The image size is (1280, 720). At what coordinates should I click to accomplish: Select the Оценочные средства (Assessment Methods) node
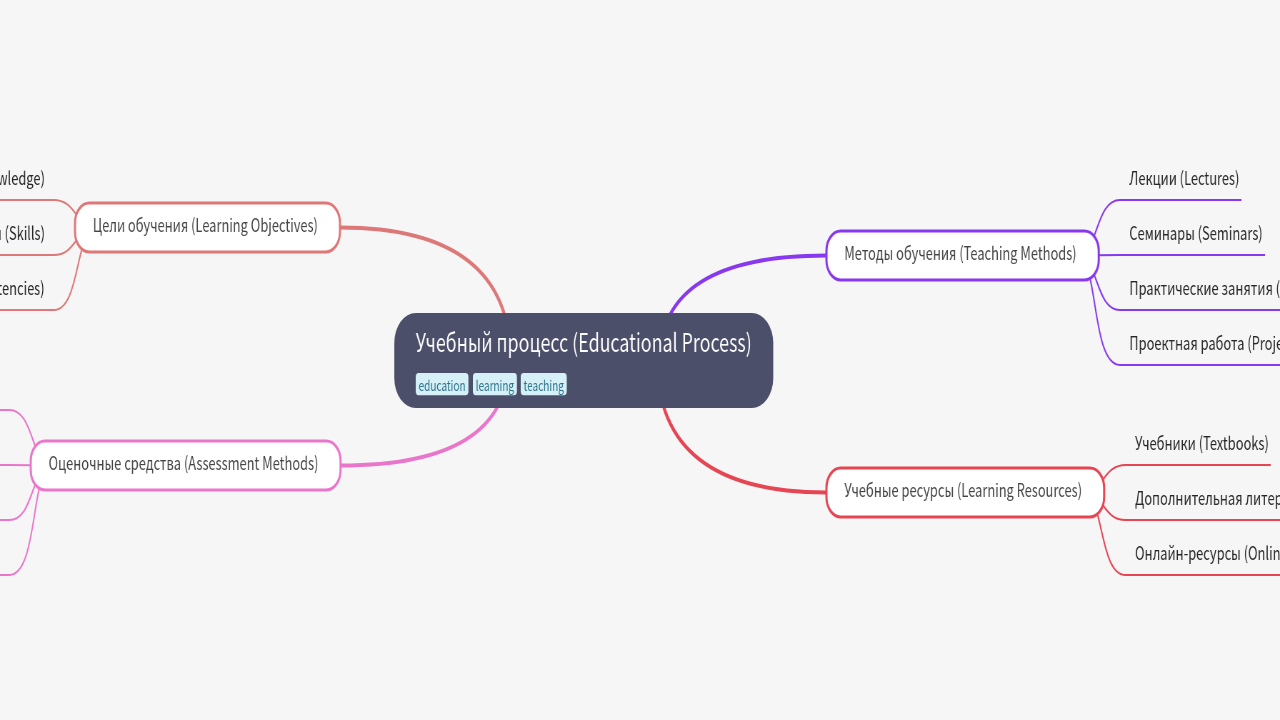[184, 465]
